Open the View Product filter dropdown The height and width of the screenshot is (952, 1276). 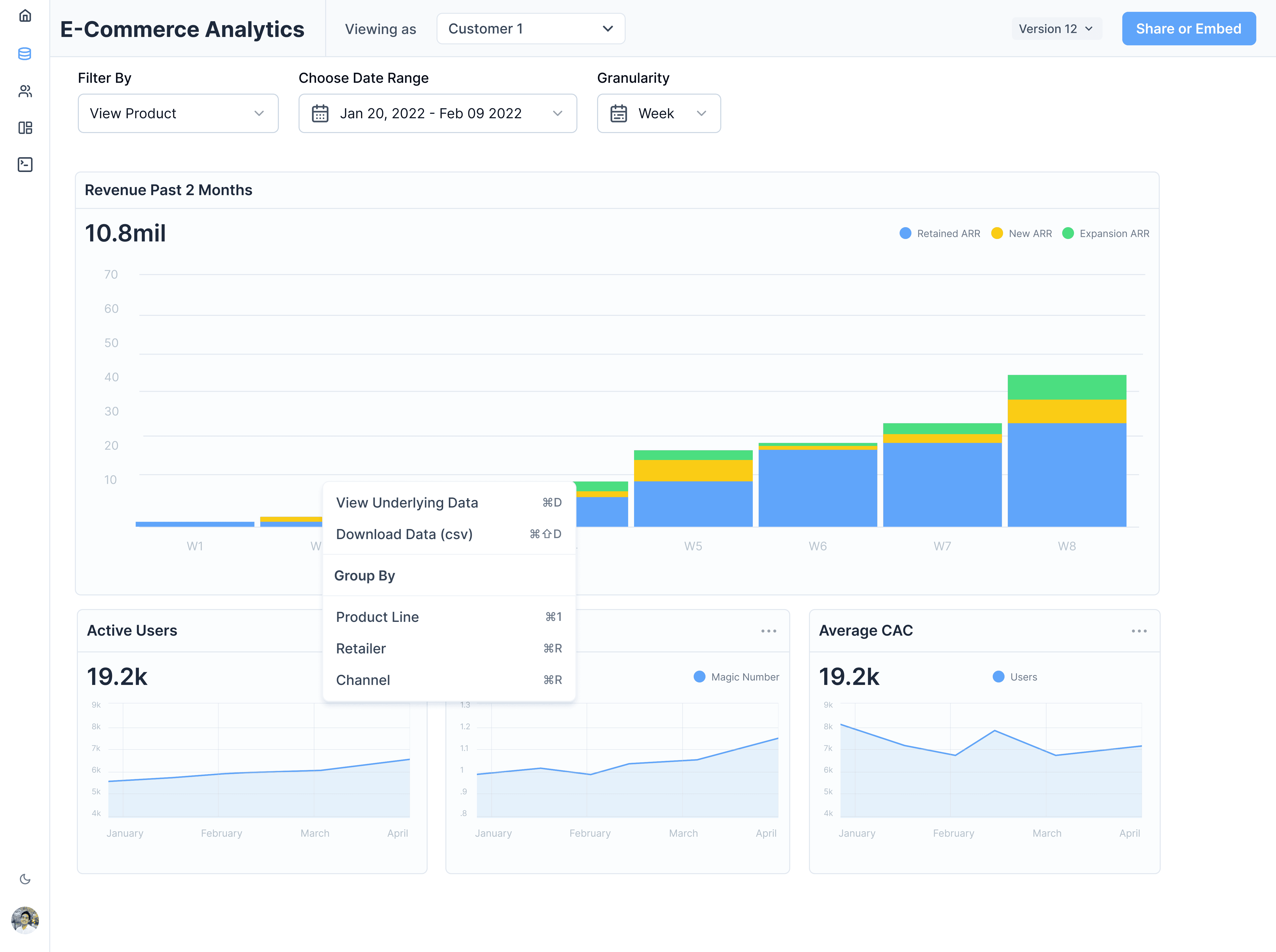[x=178, y=114]
